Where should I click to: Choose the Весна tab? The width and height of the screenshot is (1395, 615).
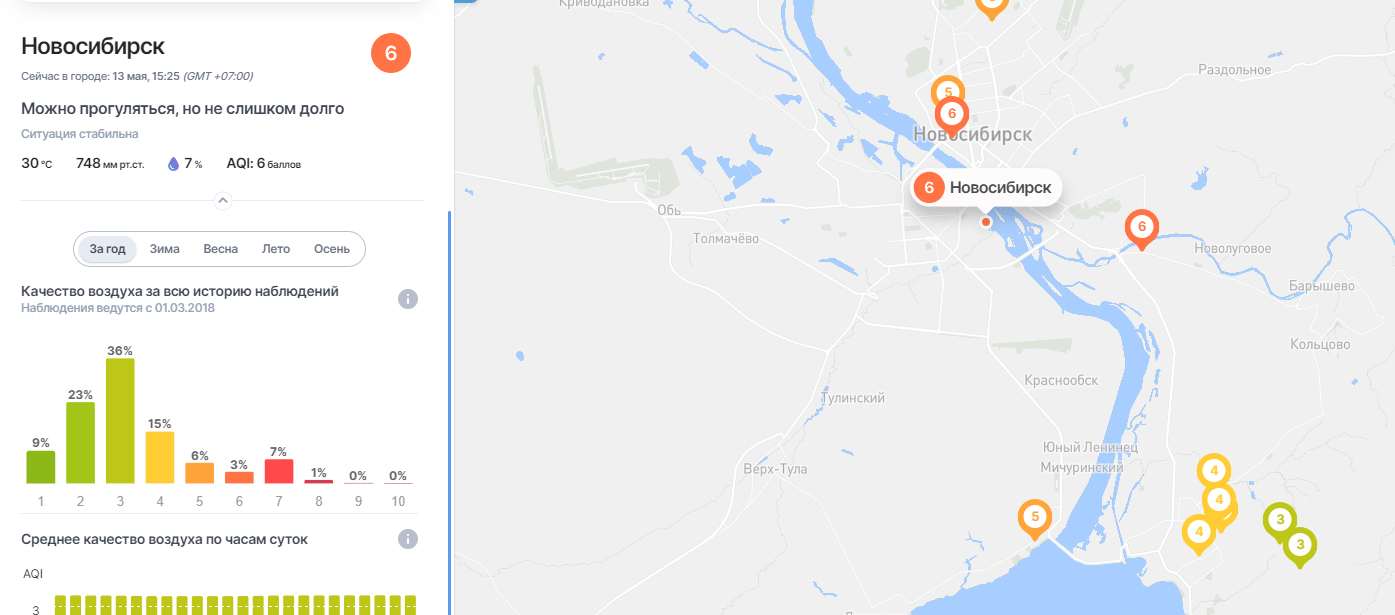click(220, 249)
